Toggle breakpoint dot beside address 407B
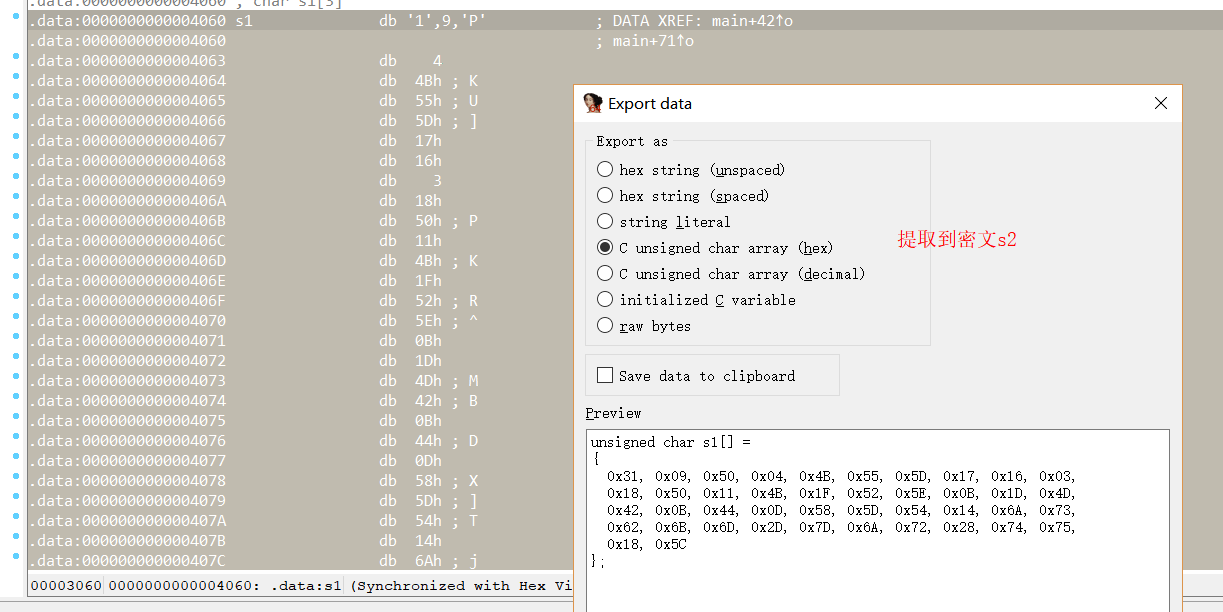The image size is (1223, 612). click(x=16, y=541)
